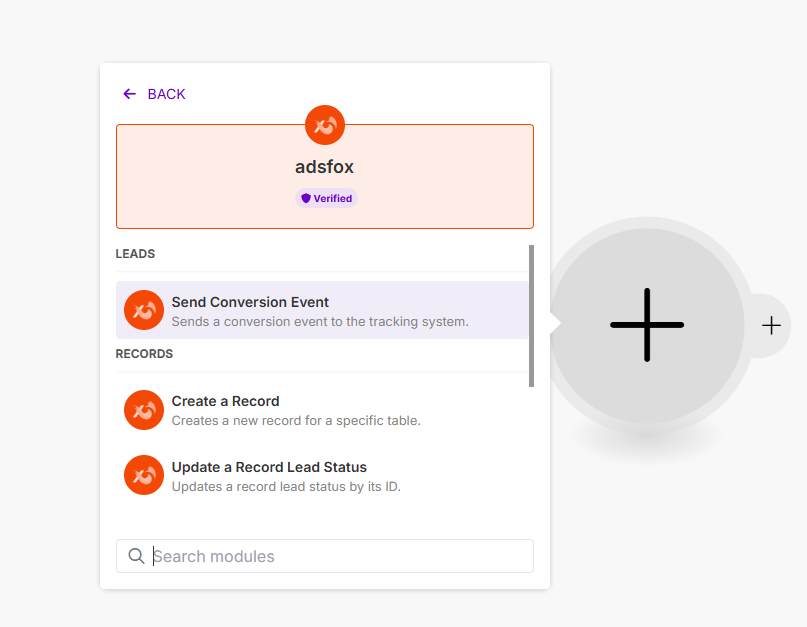807x627 pixels.
Task: Click the large plus module circle
Action: point(647,325)
